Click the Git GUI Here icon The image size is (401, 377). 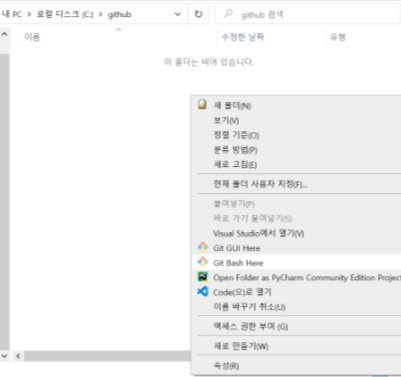pos(203,247)
